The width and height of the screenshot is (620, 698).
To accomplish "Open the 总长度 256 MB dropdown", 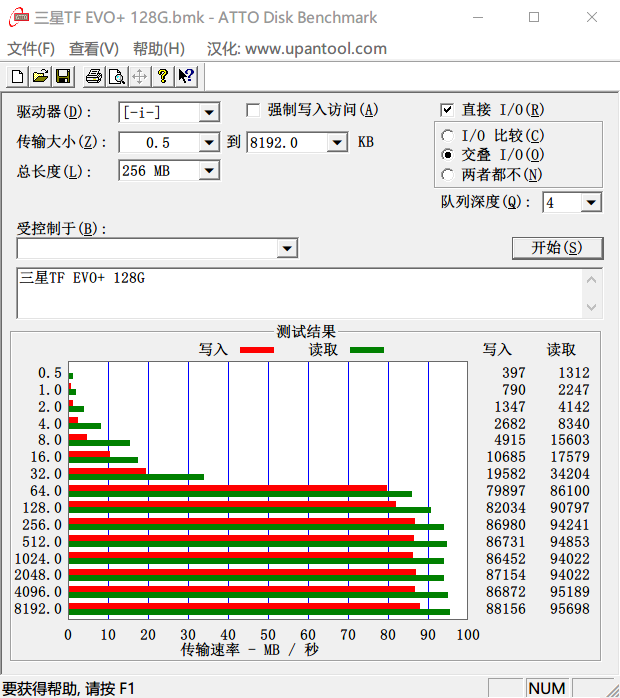I will point(209,171).
